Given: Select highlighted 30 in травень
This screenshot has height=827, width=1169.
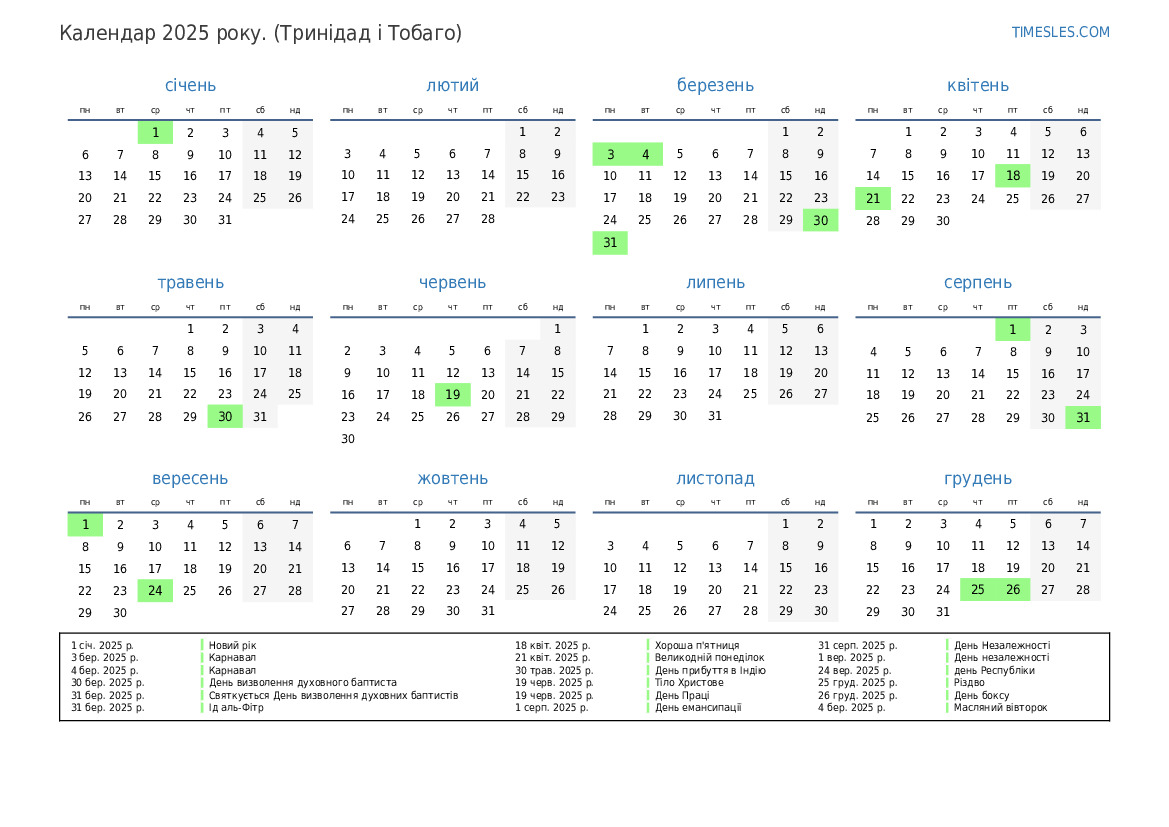Looking at the screenshot, I should [225, 417].
